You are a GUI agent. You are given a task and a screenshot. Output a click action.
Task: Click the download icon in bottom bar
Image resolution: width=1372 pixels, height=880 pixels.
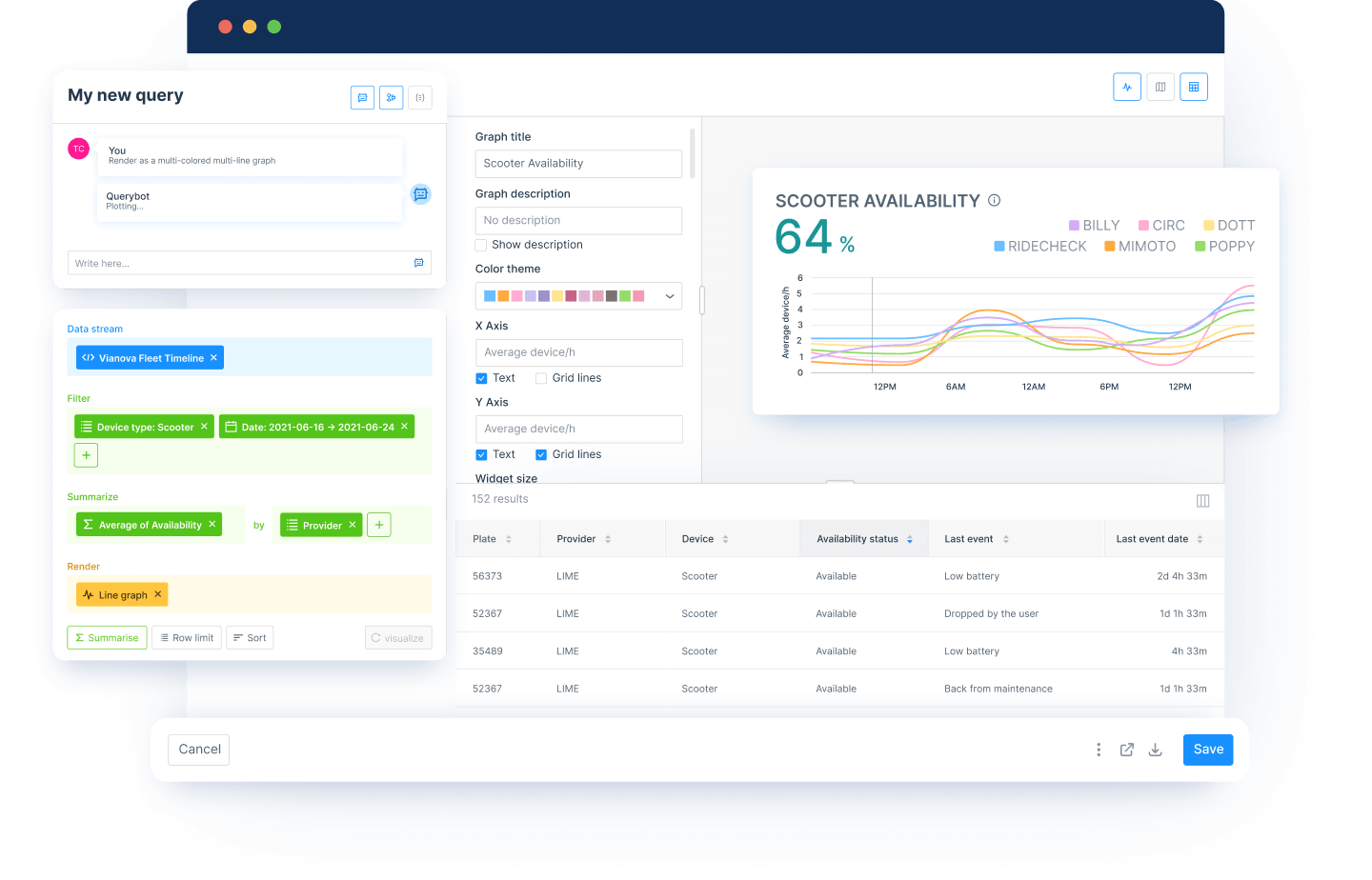[x=1155, y=750]
